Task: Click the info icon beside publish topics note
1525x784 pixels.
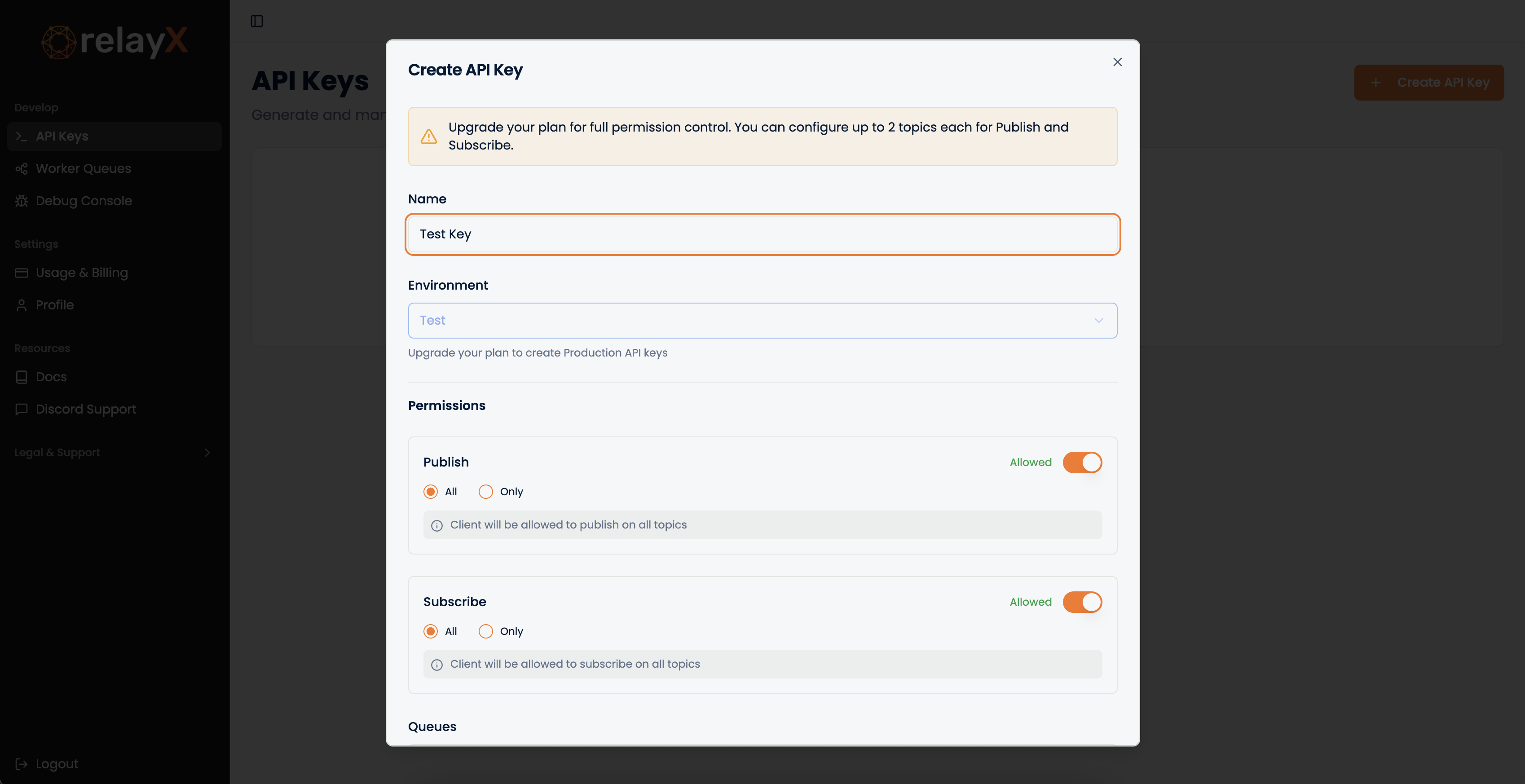Action: click(437, 526)
